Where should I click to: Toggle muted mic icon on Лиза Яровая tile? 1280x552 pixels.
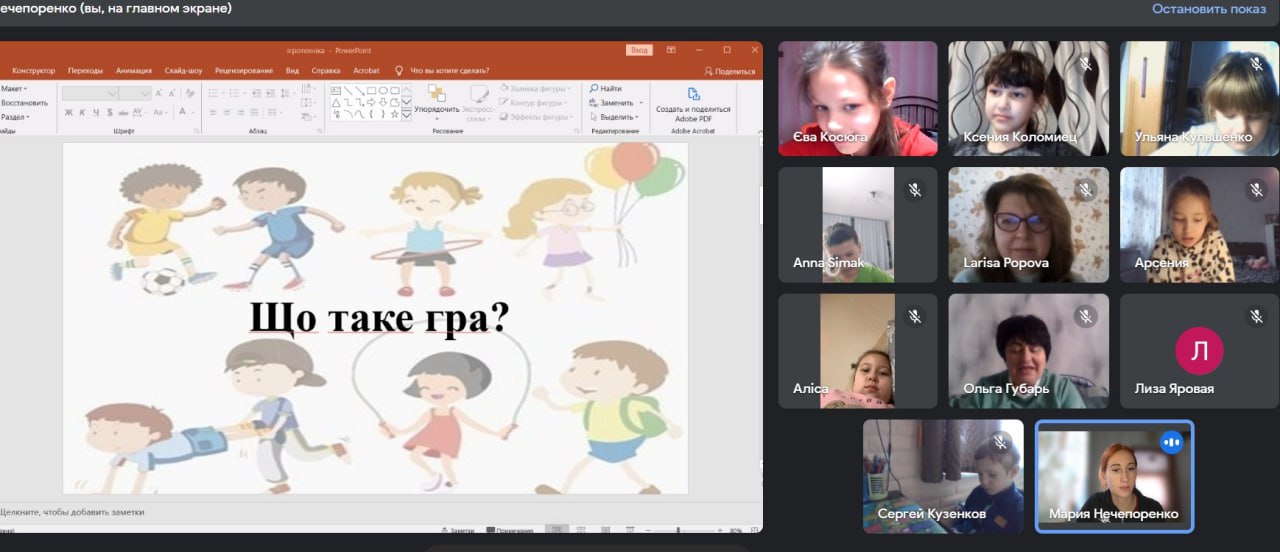(x=1256, y=316)
